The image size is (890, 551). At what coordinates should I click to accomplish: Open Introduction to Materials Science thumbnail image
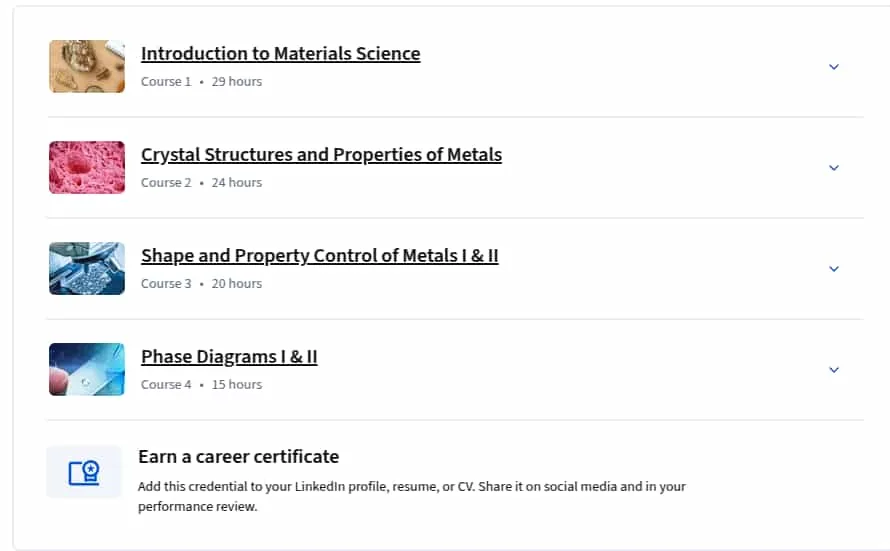click(x=87, y=66)
